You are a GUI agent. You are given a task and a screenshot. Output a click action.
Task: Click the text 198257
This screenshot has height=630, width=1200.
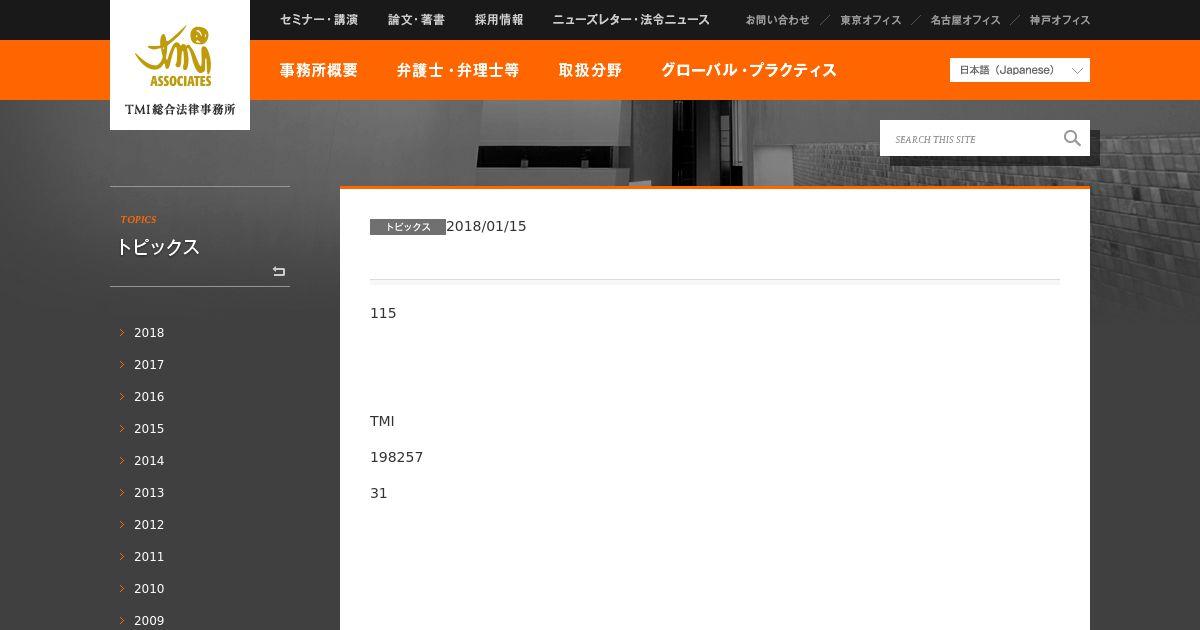(x=396, y=457)
